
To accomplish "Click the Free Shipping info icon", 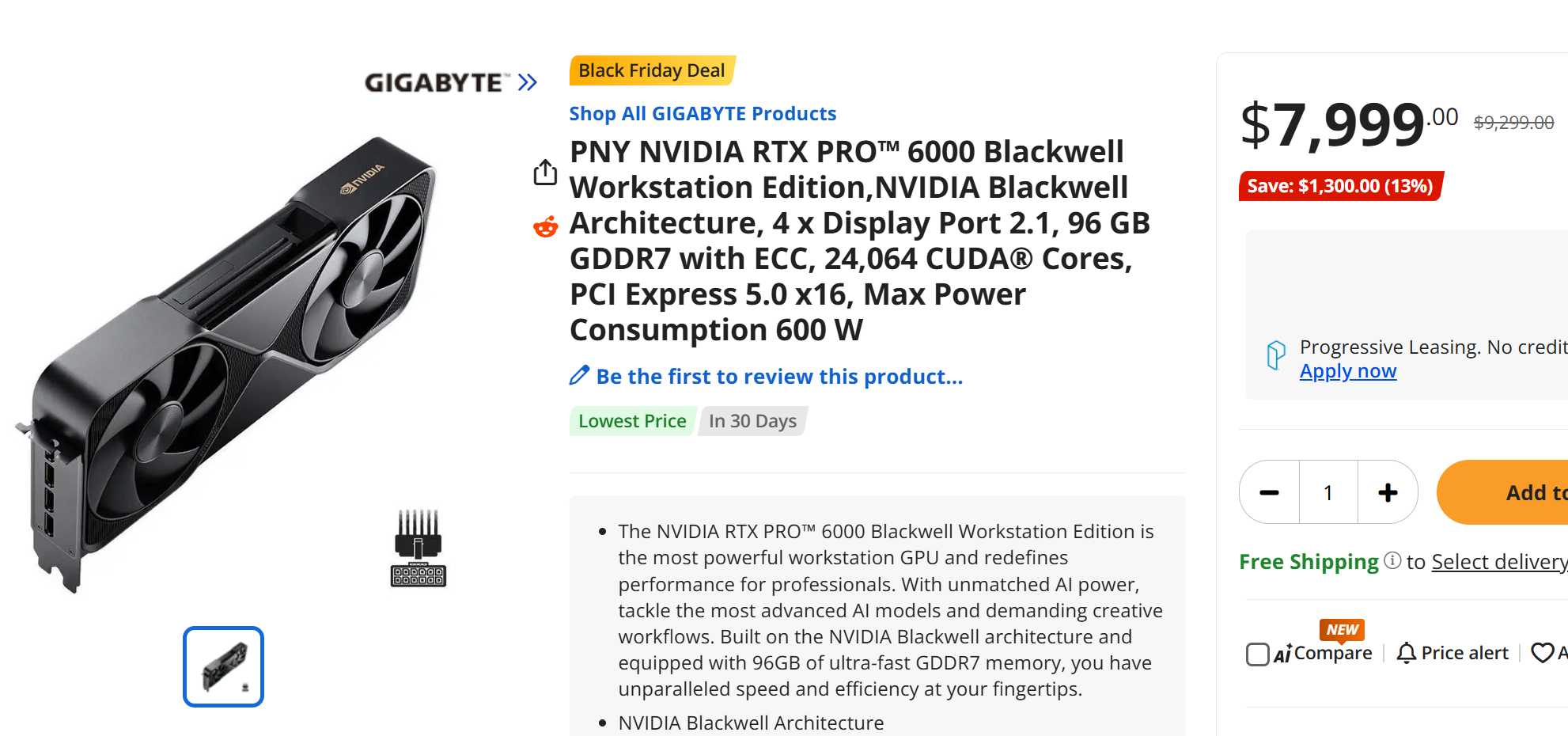I will coord(1392,561).
